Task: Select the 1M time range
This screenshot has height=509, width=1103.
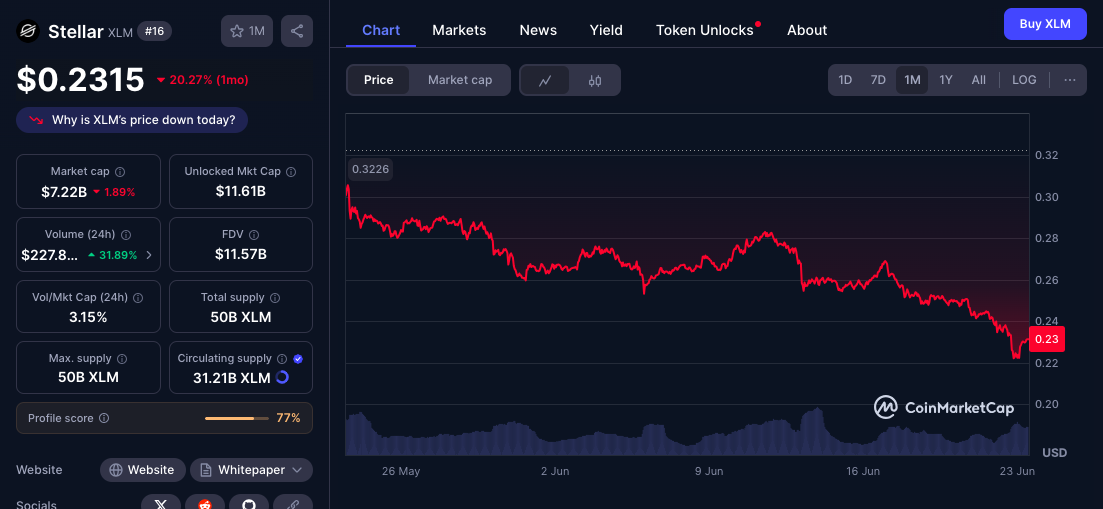Action: (x=912, y=80)
